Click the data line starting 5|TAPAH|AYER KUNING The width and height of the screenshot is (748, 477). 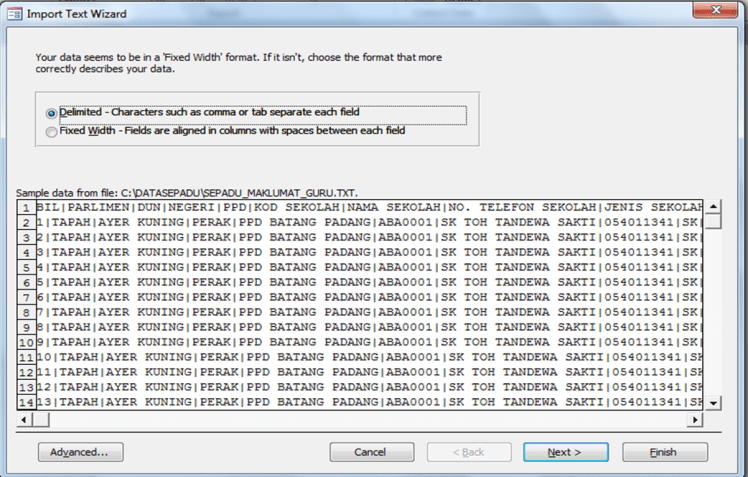pyautogui.click(x=369, y=282)
